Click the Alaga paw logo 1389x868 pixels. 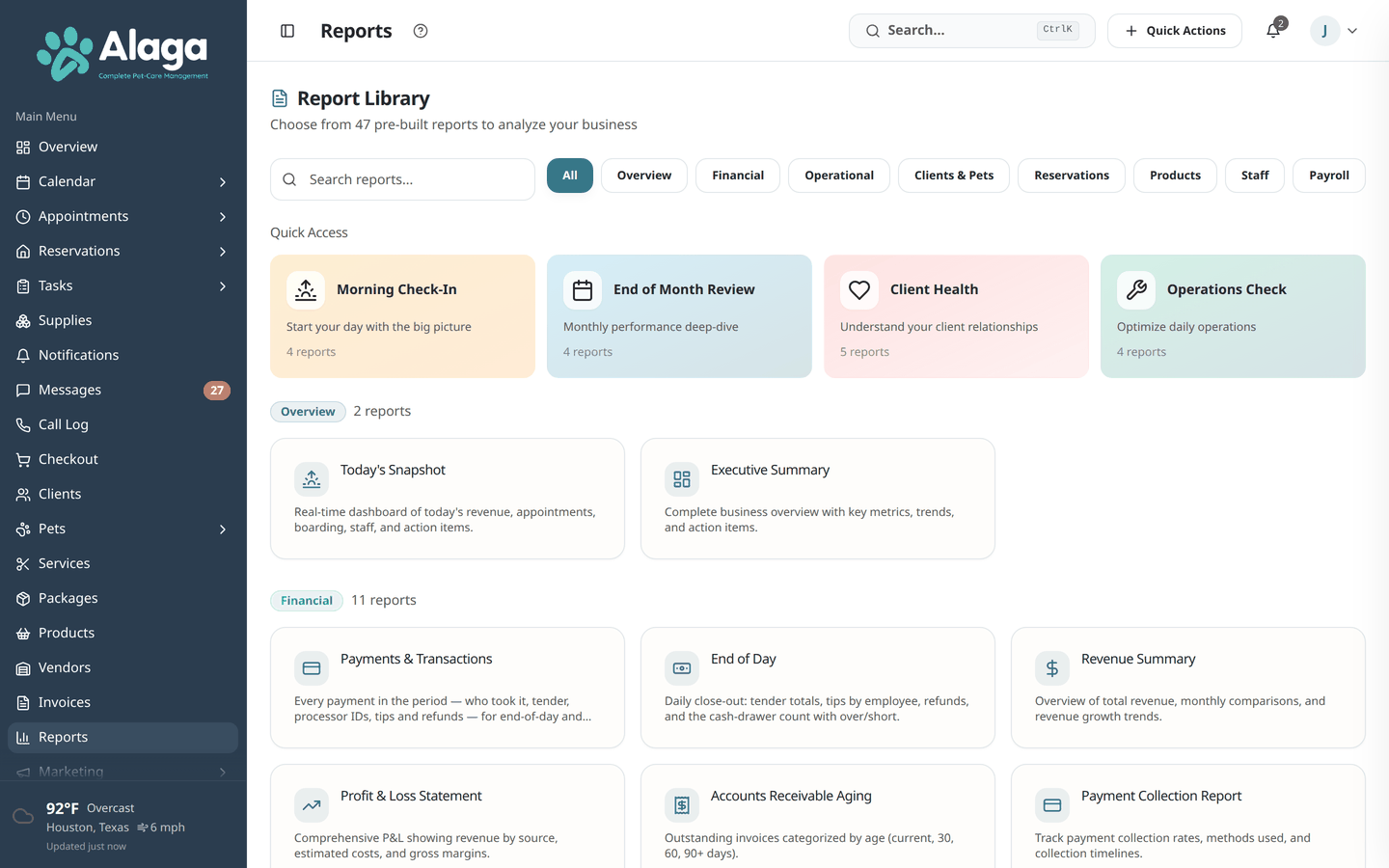[x=65, y=53]
